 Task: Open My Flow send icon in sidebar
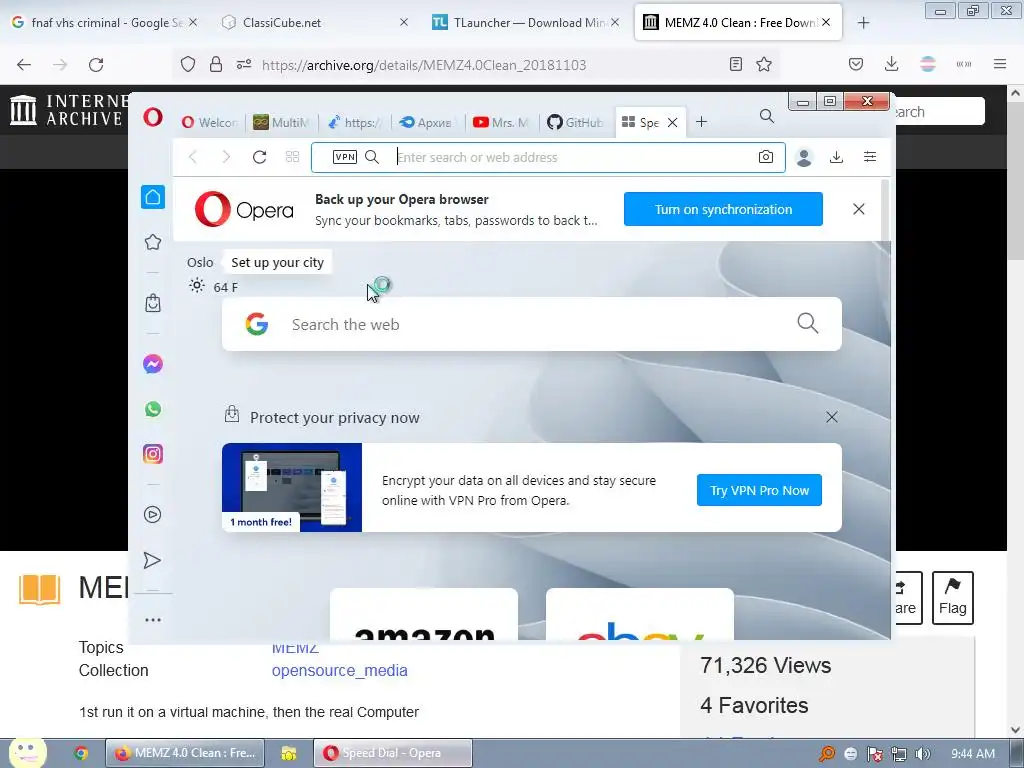(x=152, y=560)
